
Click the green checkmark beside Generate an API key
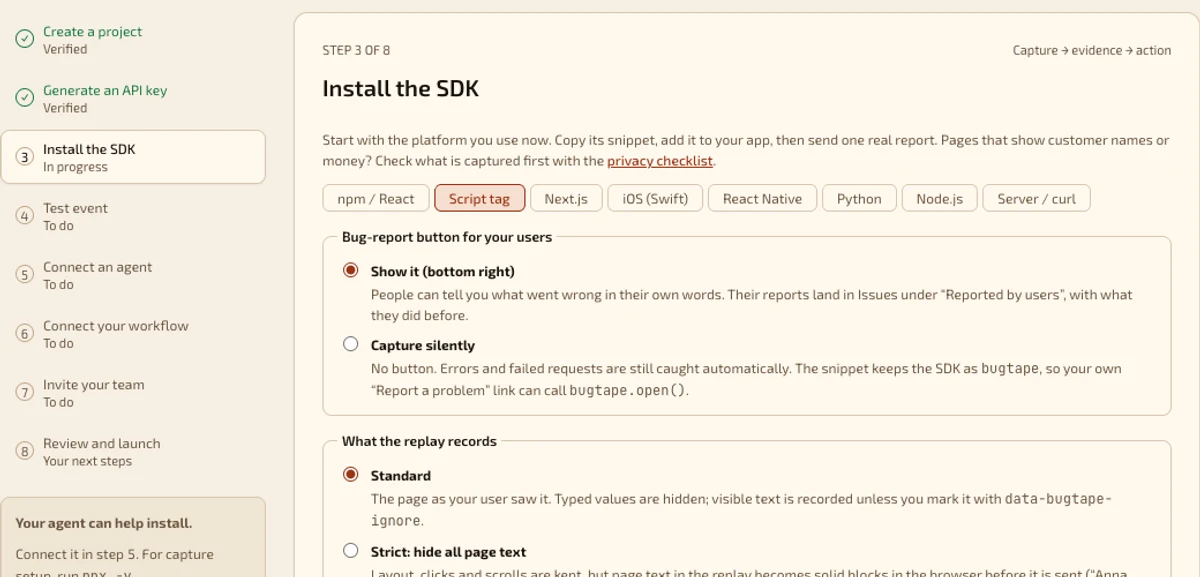pyautogui.click(x=25, y=98)
